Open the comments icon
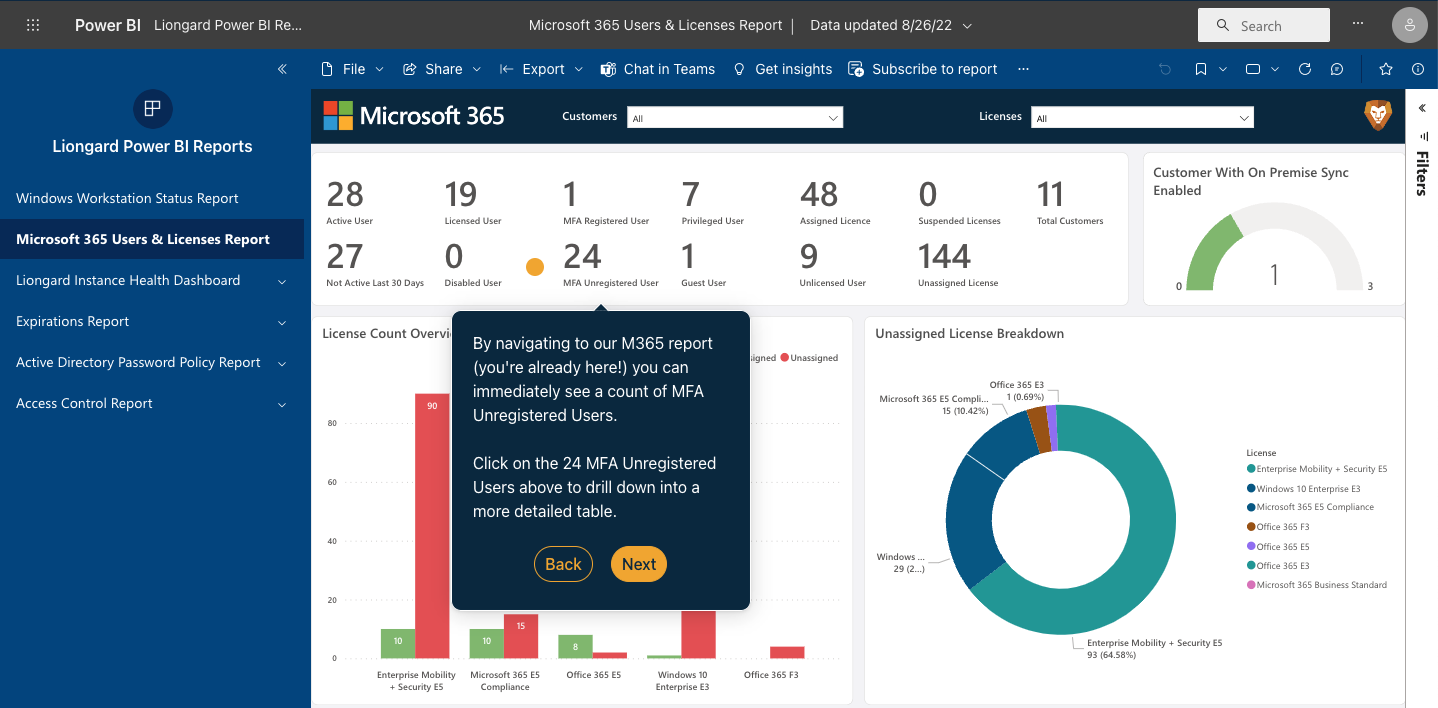The height and width of the screenshot is (708, 1438). tap(1337, 69)
